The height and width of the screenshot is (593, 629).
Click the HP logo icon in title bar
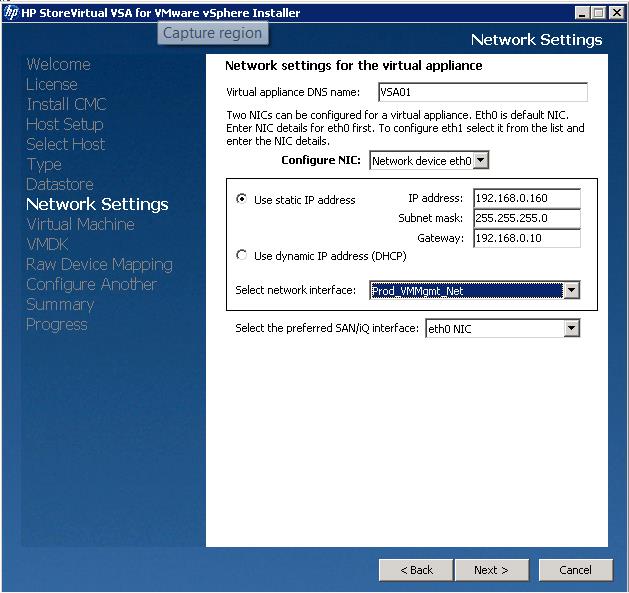pos(11,12)
